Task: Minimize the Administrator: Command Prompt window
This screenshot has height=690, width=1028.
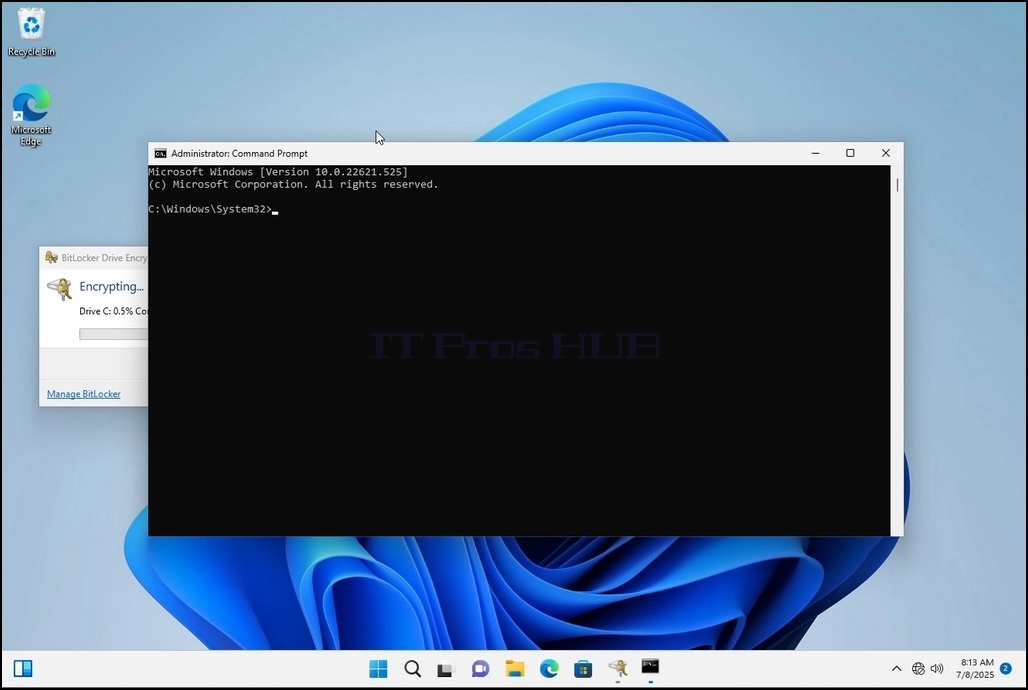Action: [815, 153]
